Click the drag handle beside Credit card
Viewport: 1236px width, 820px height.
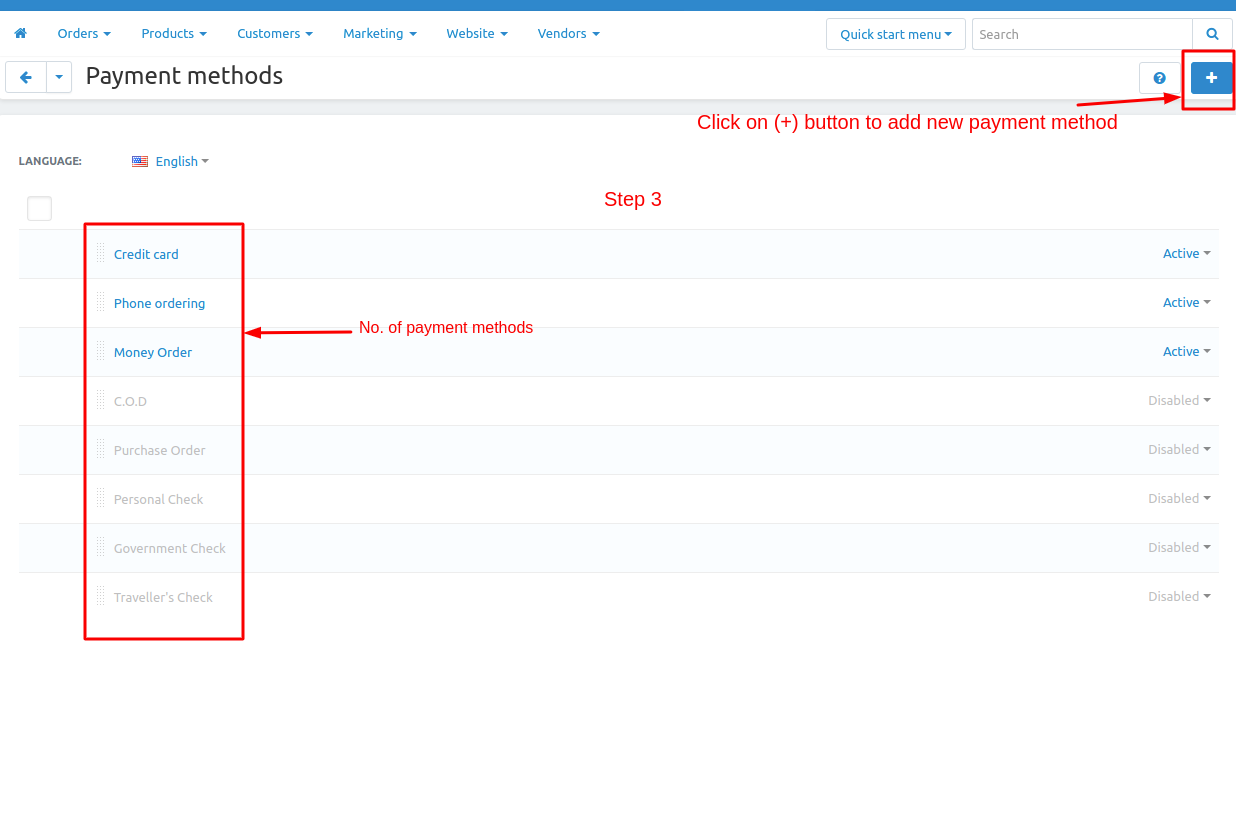(x=100, y=253)
